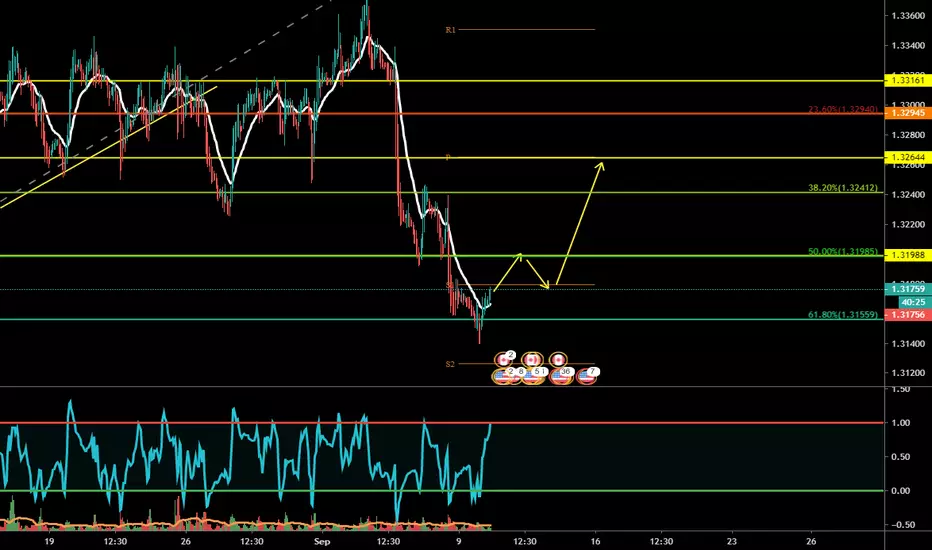The image size is (932, 550).
Task: Click the indicator scale value 0.50
Action: pyautogui.click(x=901, y=457)
